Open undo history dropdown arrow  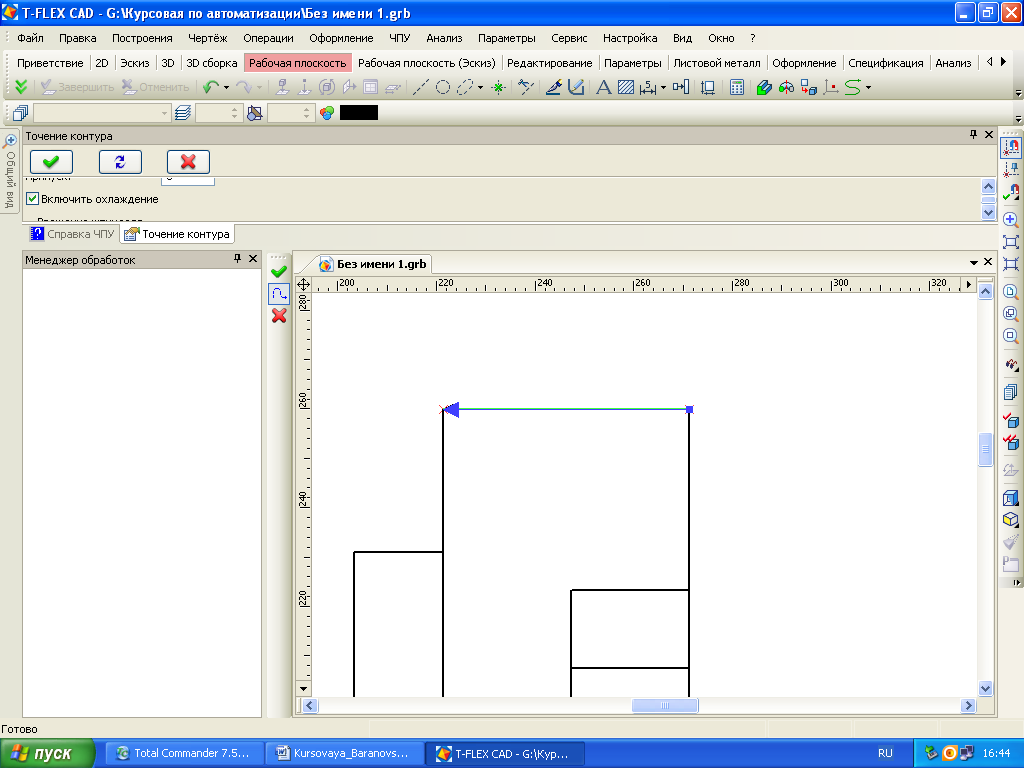(226, 87)
